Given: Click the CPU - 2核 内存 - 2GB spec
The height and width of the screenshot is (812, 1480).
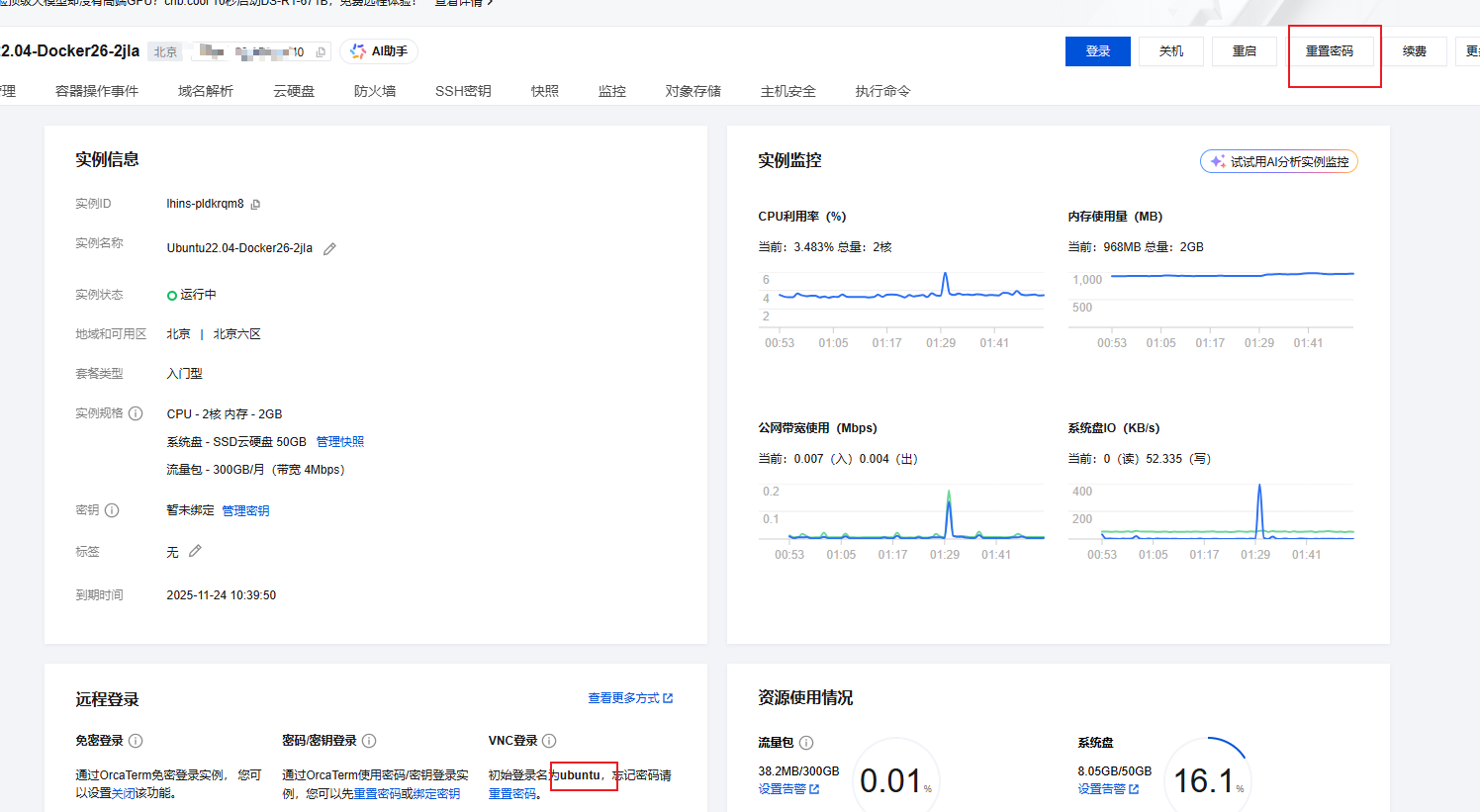Looking at the screenshot, I should pyautogui.click(x=225, y=414).
